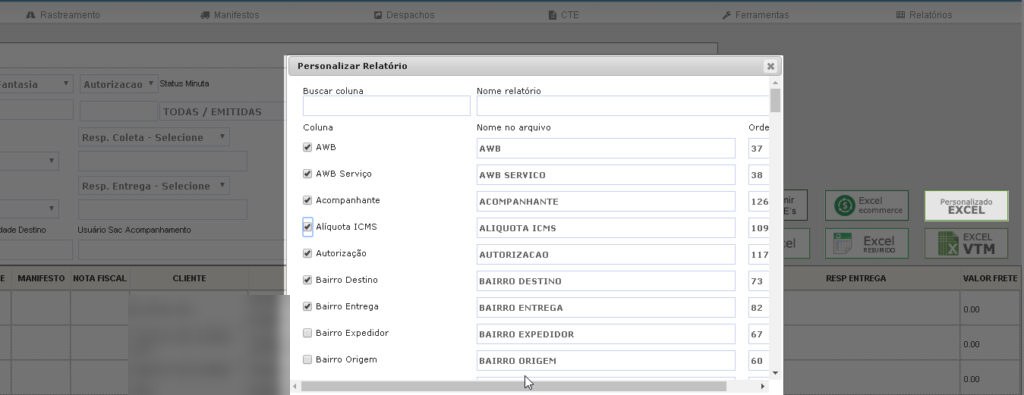Edit the AUTORIZACAO file name field
Screen dimensions: 1024x395
606,254
